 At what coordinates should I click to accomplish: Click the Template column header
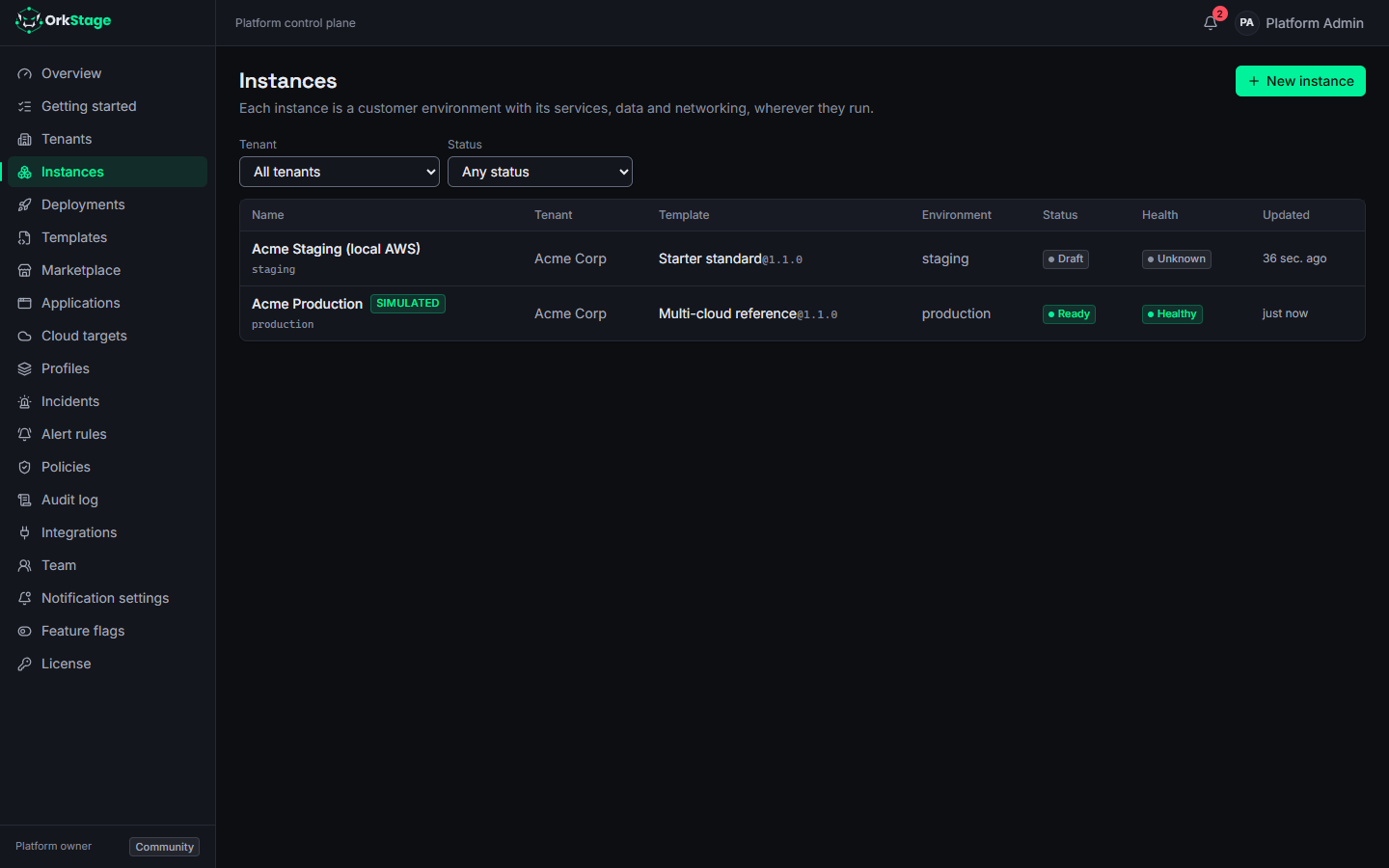point(684,215)
